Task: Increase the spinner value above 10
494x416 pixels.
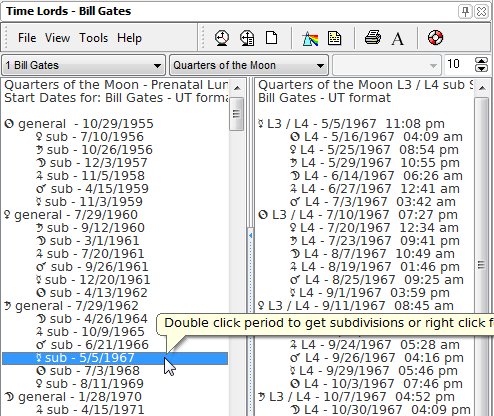Action: (481, 61)
